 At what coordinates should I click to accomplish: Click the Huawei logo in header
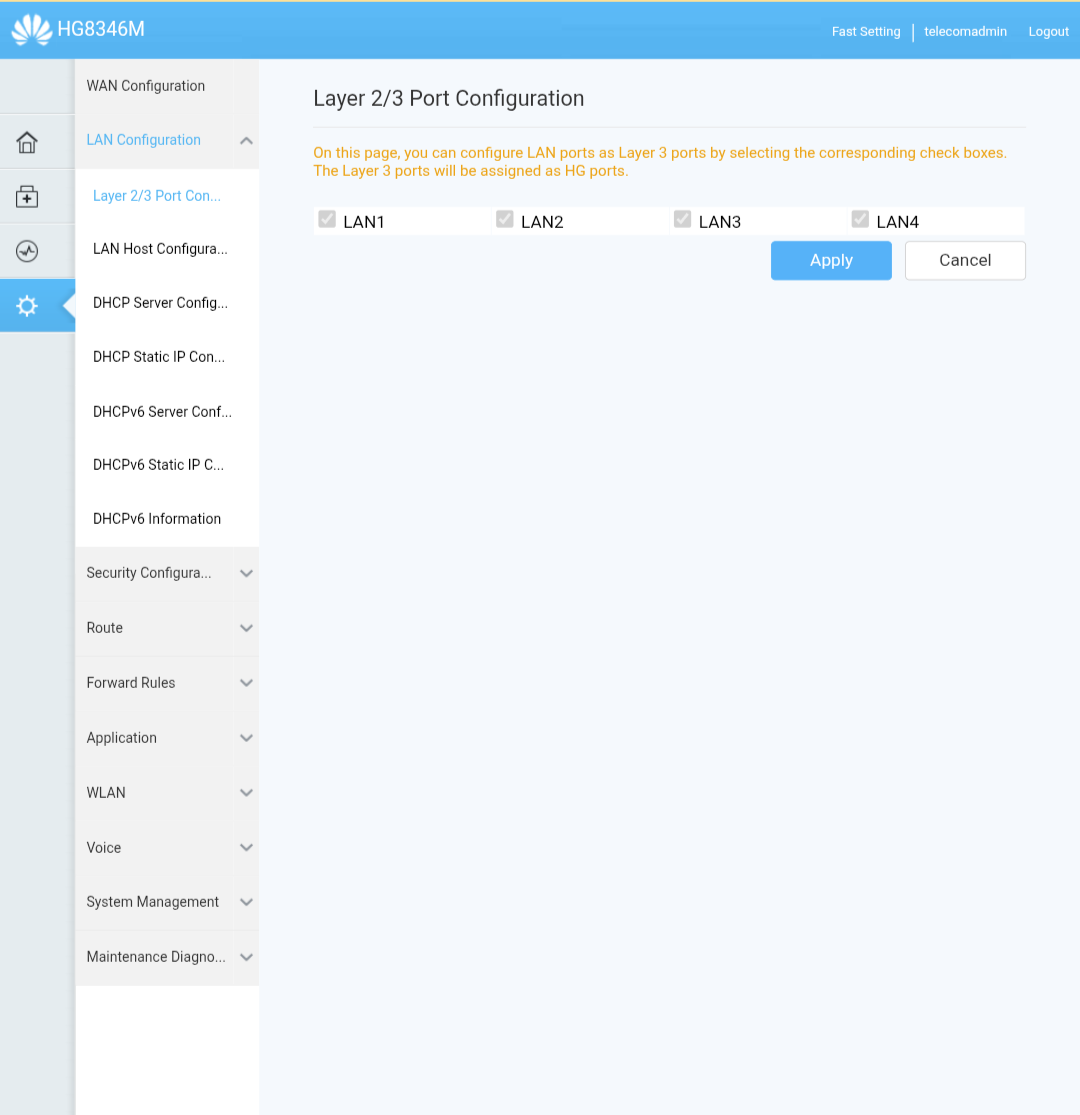(32, 30)
